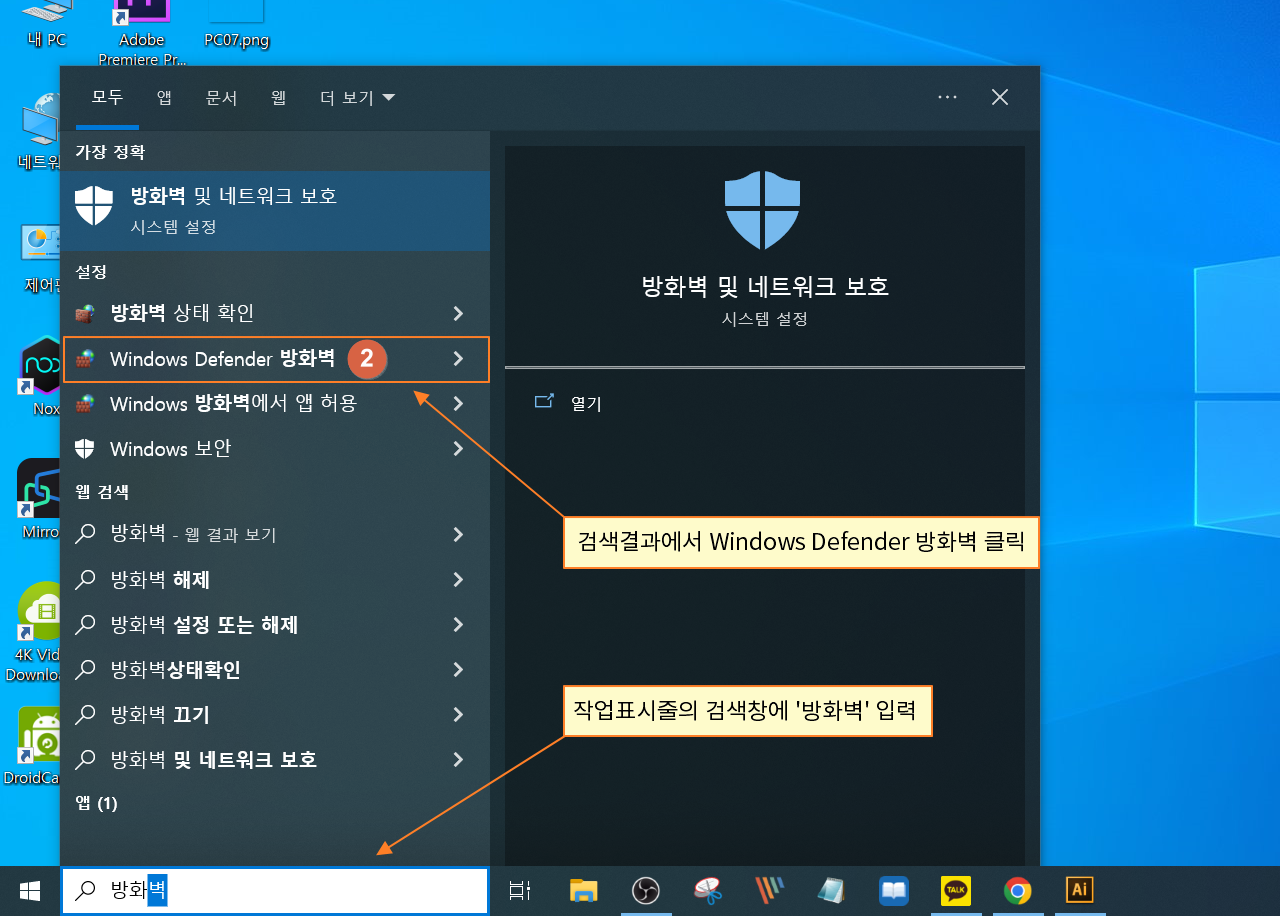Click the 방화벽 설정 또는 해제 suggestion
The width and height of the screenshot is (1280, 916).
275,625
